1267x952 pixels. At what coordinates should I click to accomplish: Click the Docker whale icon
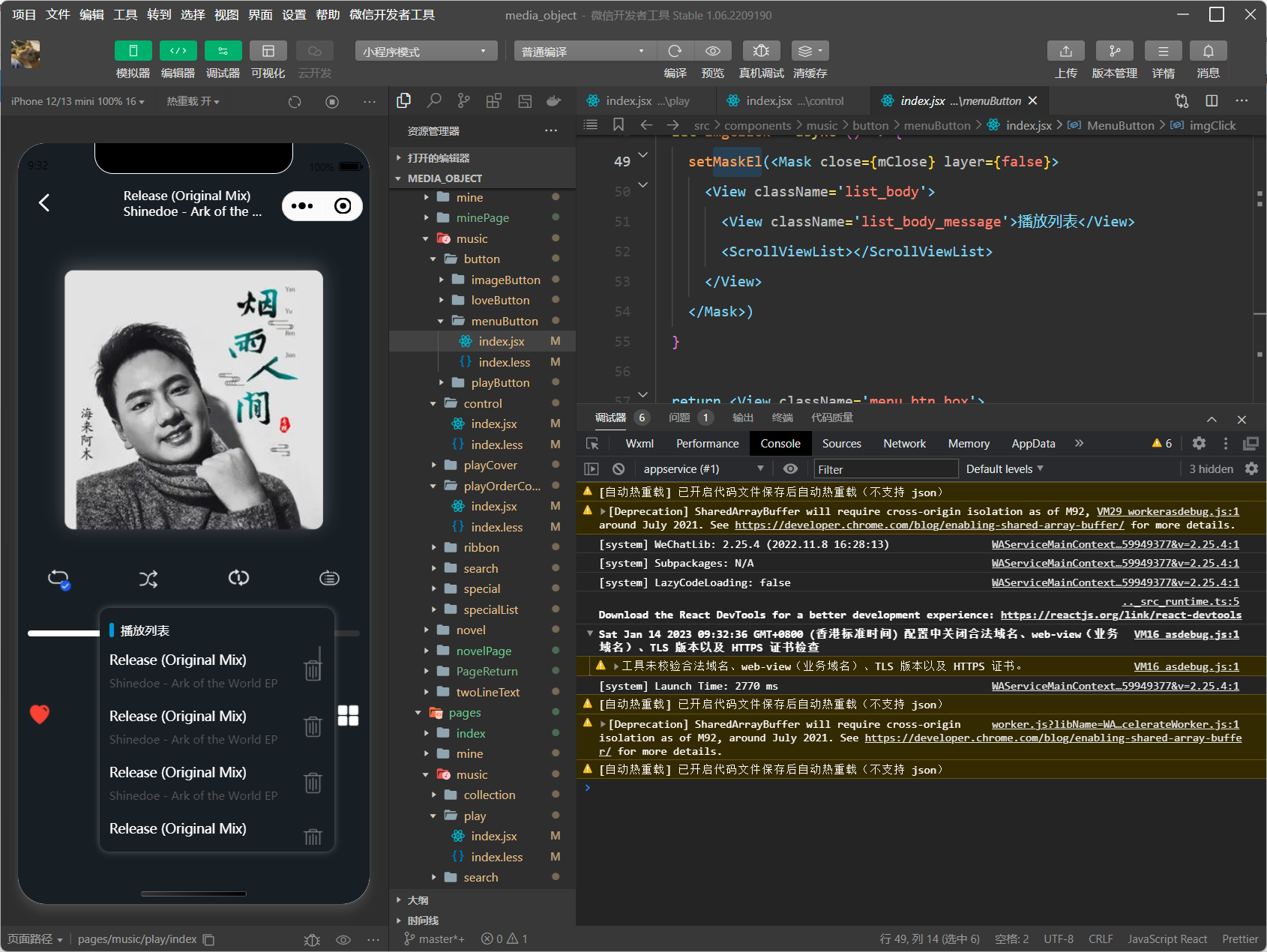[554, 100]
